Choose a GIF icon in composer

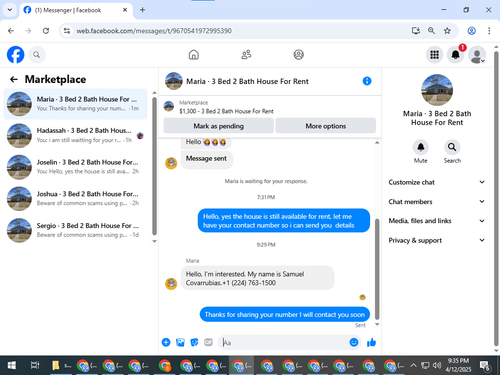coord(208,342)
